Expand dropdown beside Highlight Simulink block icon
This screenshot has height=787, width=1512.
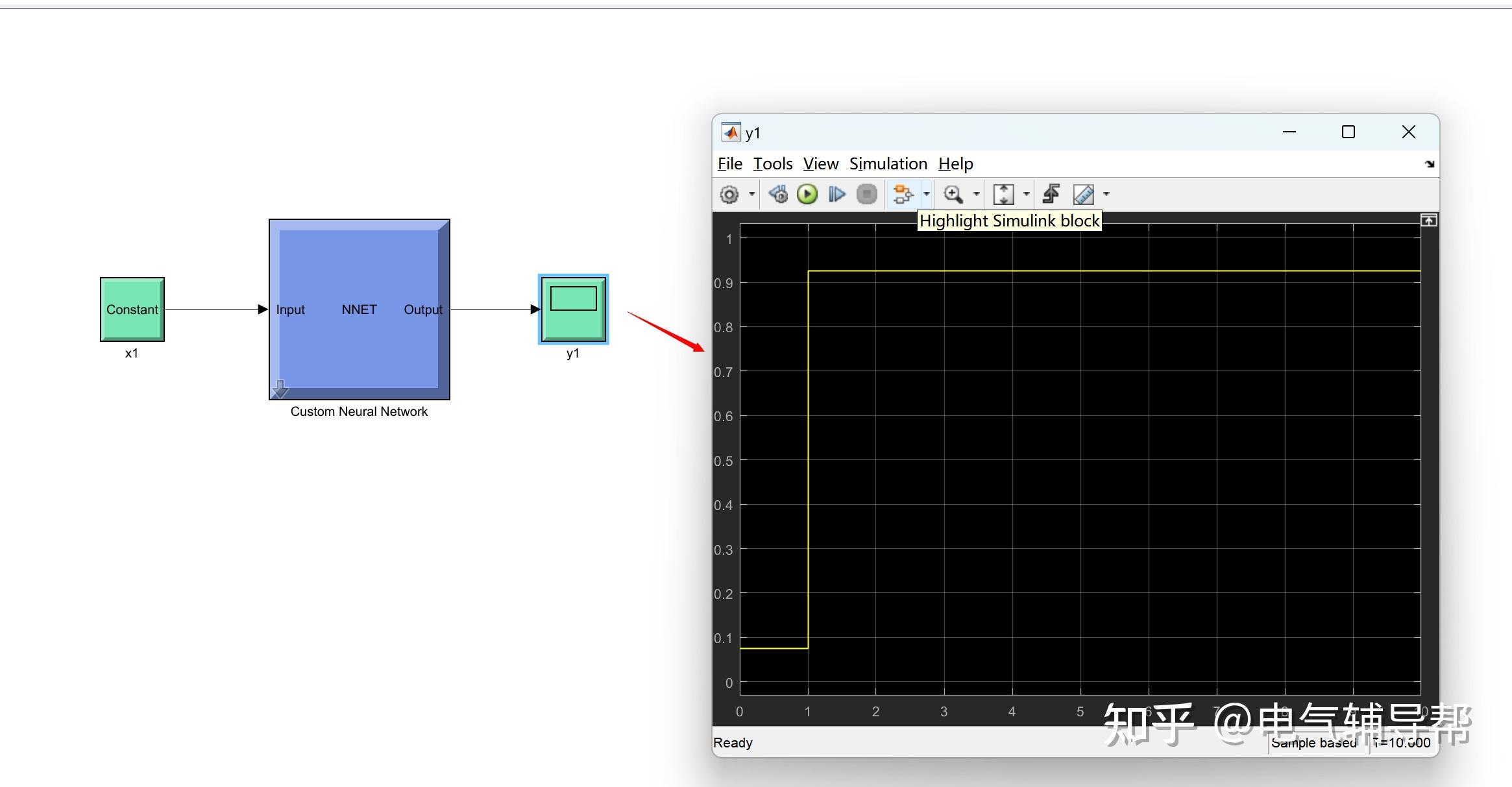pyautogui.click(x=927, y=194)
